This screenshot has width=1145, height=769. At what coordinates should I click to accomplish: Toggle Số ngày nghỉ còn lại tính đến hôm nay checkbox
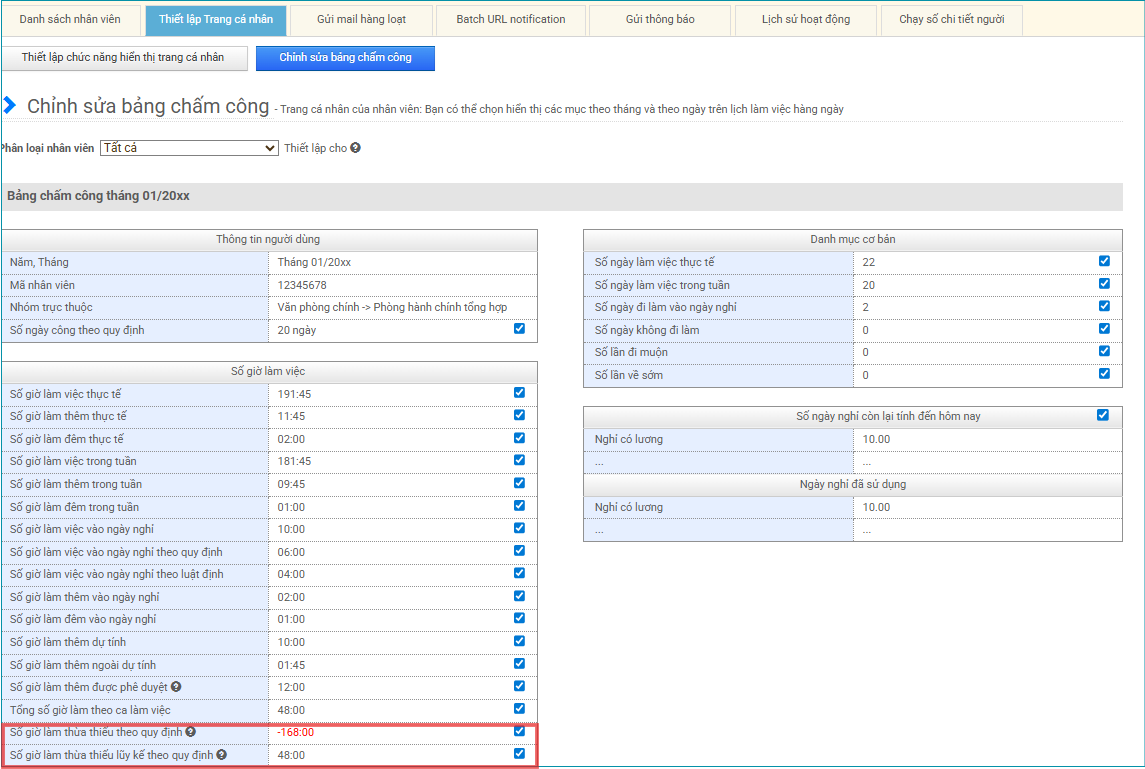coord(1103,415)
